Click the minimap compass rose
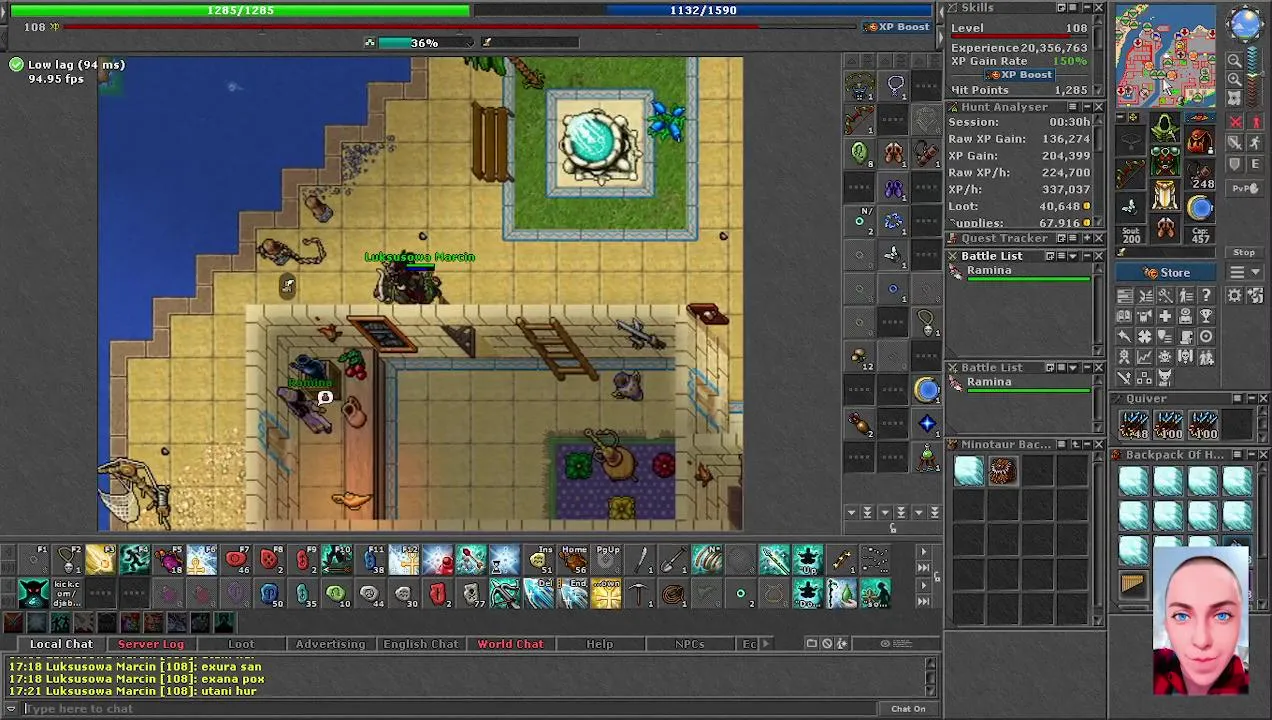The width and height of the screenshot is (1272, 720). pyautogui.click(x=1245, y=24)
